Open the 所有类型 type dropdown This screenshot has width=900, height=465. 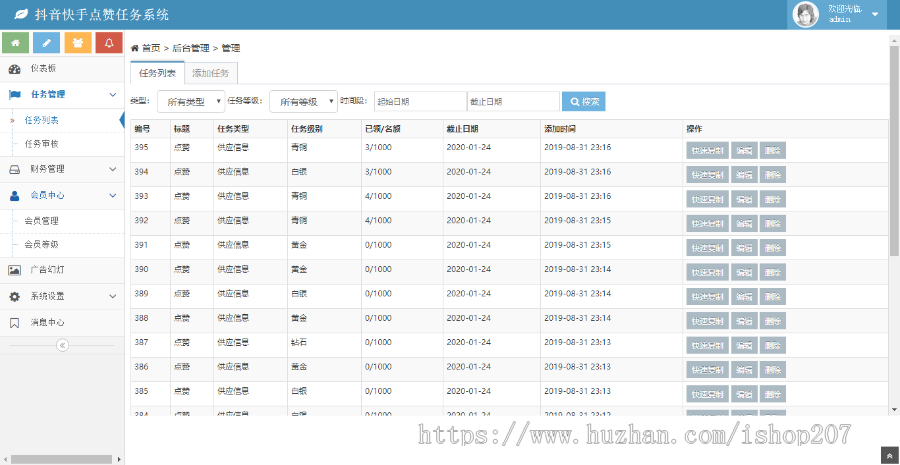point(191,102)
